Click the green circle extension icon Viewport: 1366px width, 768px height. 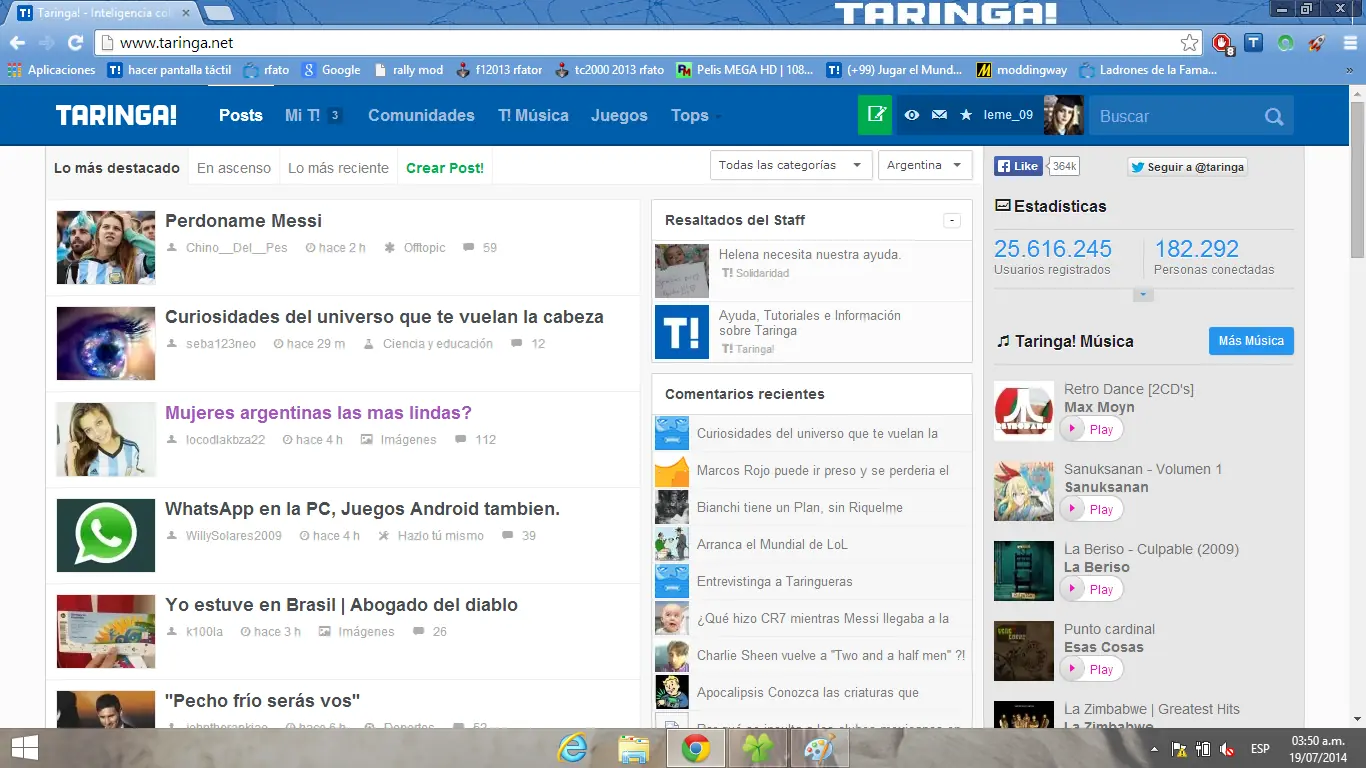coord(1286,43)
